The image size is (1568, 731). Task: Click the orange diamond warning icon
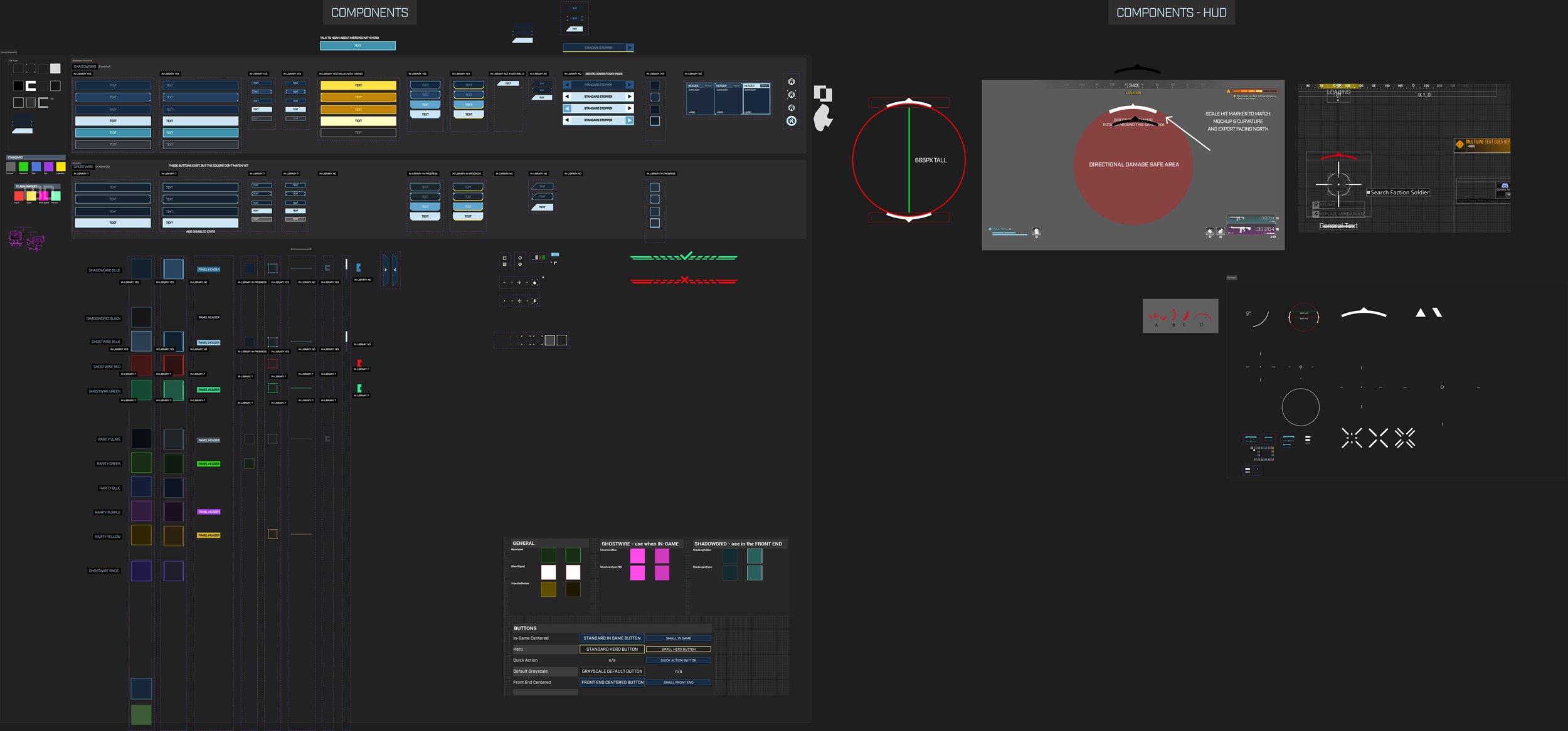click(x=1459, y=144)
